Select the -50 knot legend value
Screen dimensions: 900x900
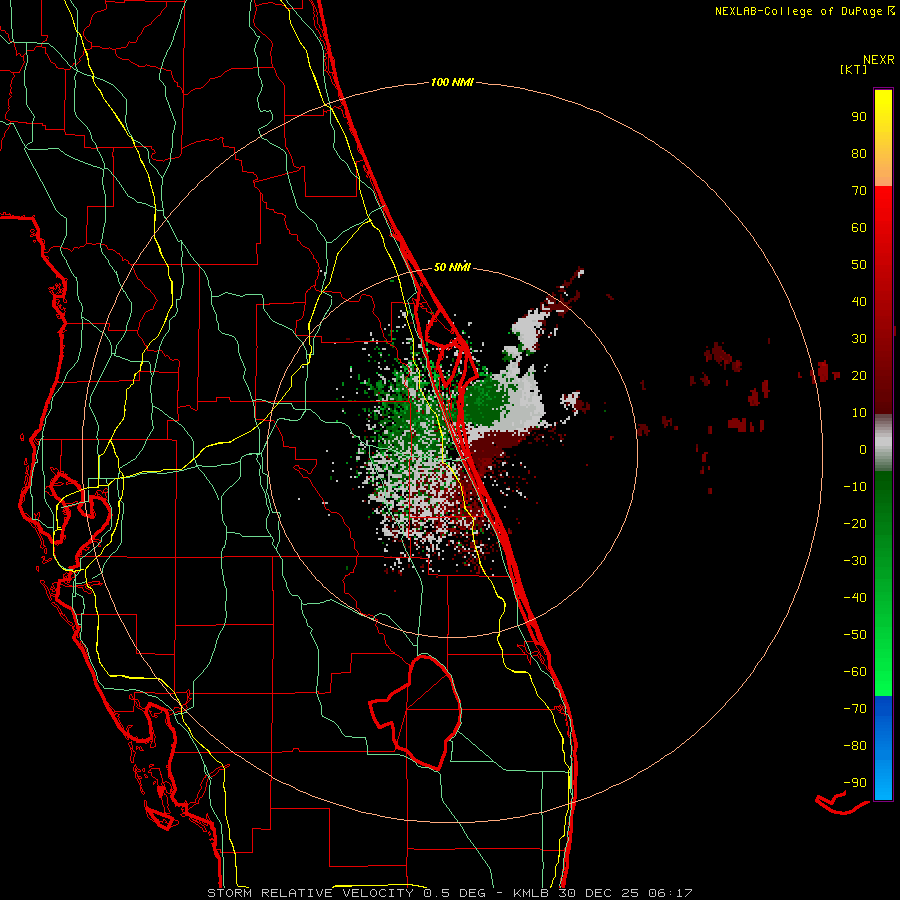click(855, 635)
